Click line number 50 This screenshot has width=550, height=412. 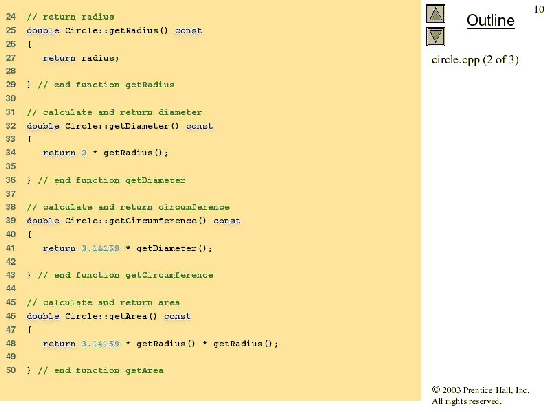point(11,370)
